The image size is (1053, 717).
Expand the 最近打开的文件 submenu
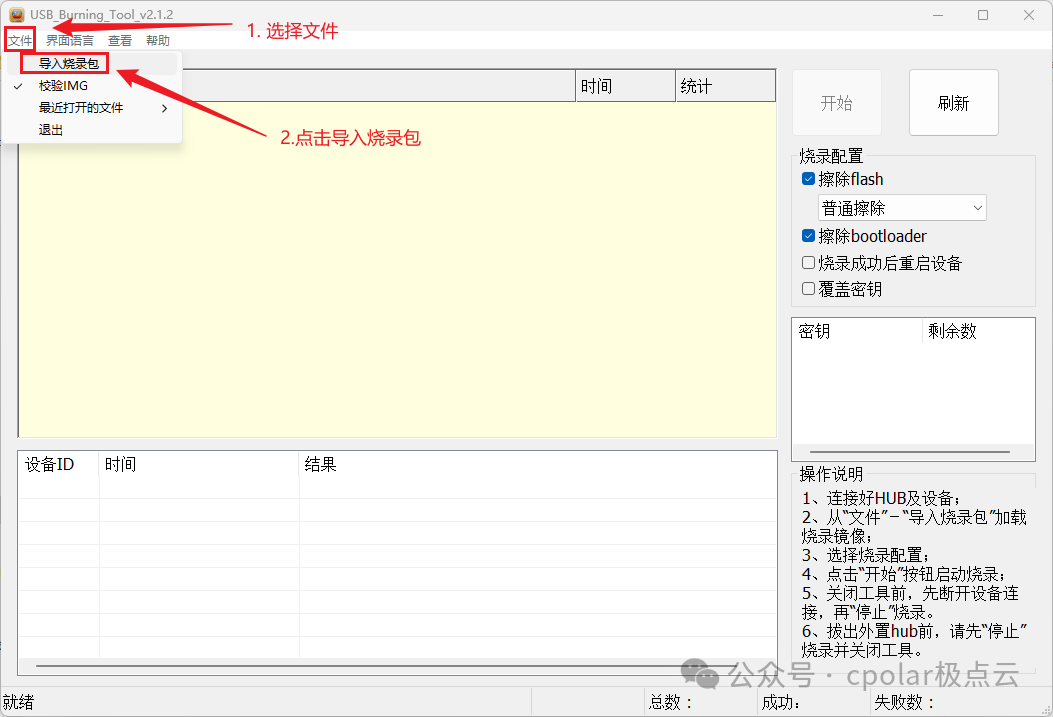coord(93,108)
